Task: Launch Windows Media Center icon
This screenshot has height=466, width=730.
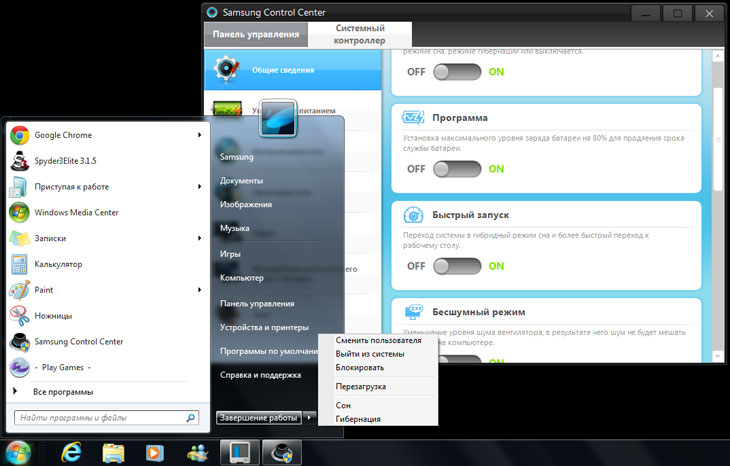Action: [x=20, y=213]
